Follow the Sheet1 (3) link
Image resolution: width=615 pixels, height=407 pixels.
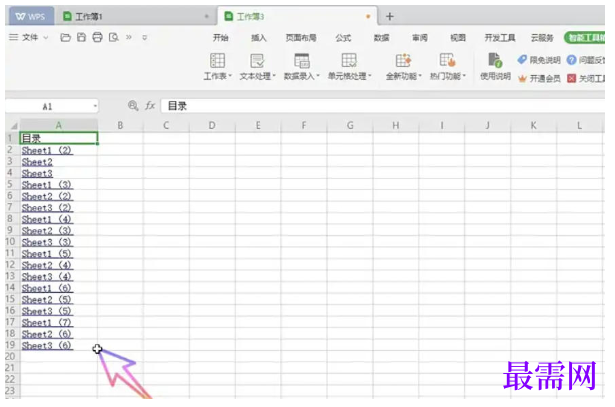(x=47, y=184)
